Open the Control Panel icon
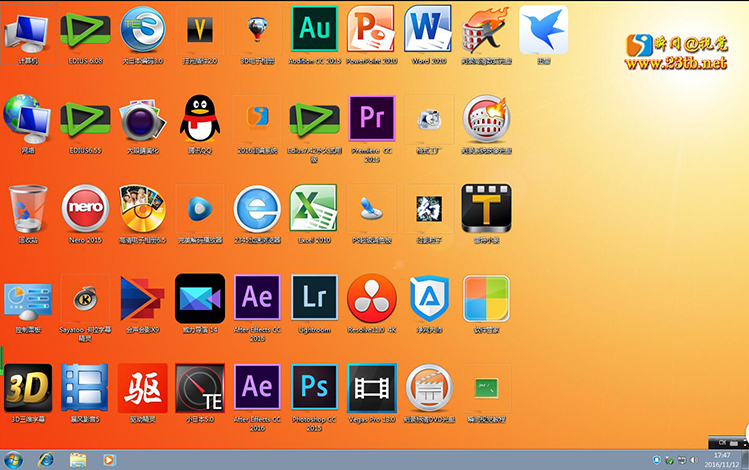Image resolution: width=749 pixels, height=470 pixels. coord(28,300)
